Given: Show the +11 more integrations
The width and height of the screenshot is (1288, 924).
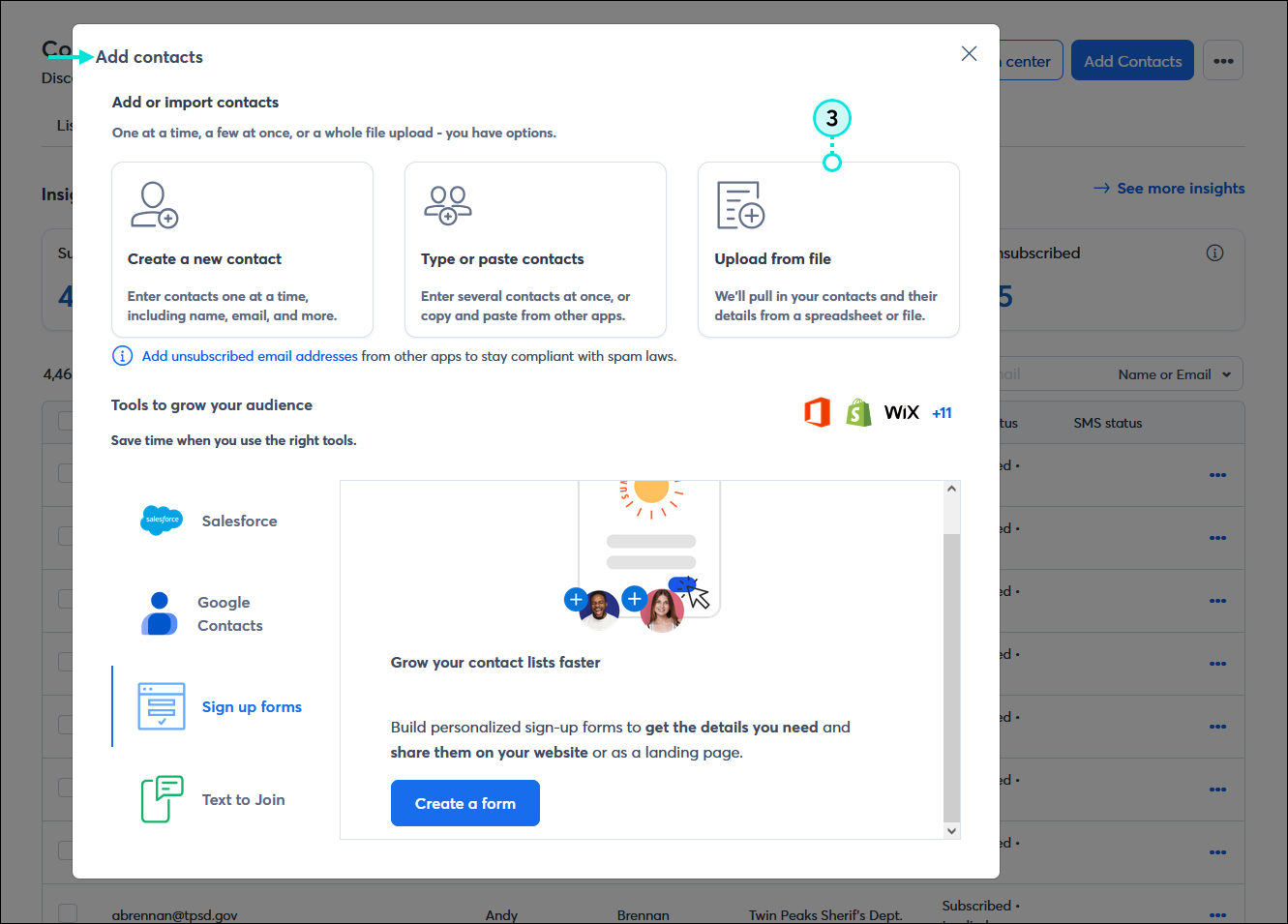Looking at the screenshot, I should tap(942, 413).
